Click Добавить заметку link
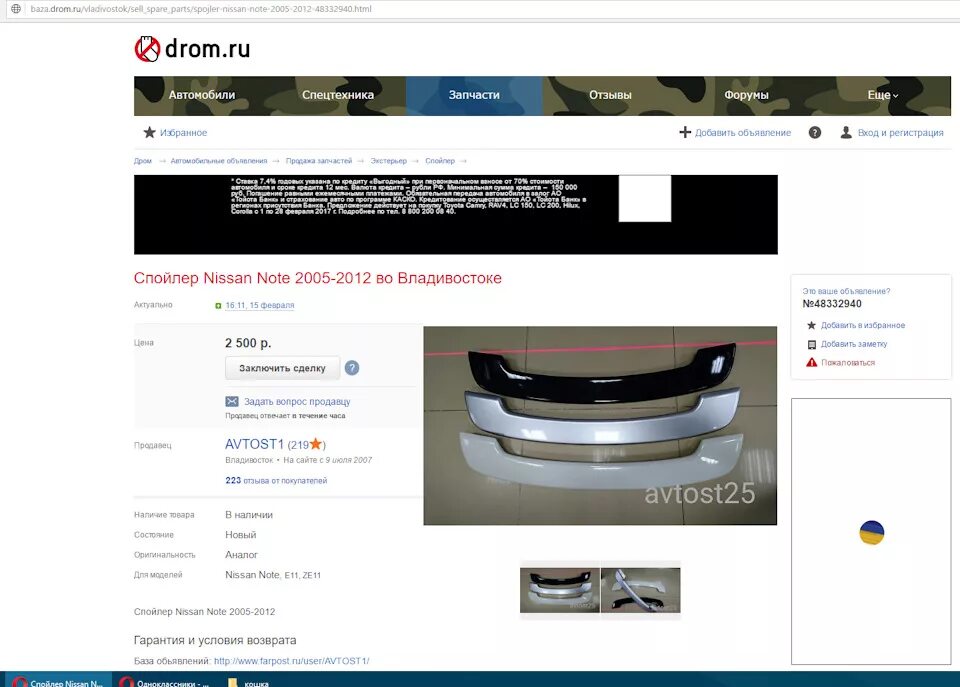 pyautogui.click(x=853, y=344)
